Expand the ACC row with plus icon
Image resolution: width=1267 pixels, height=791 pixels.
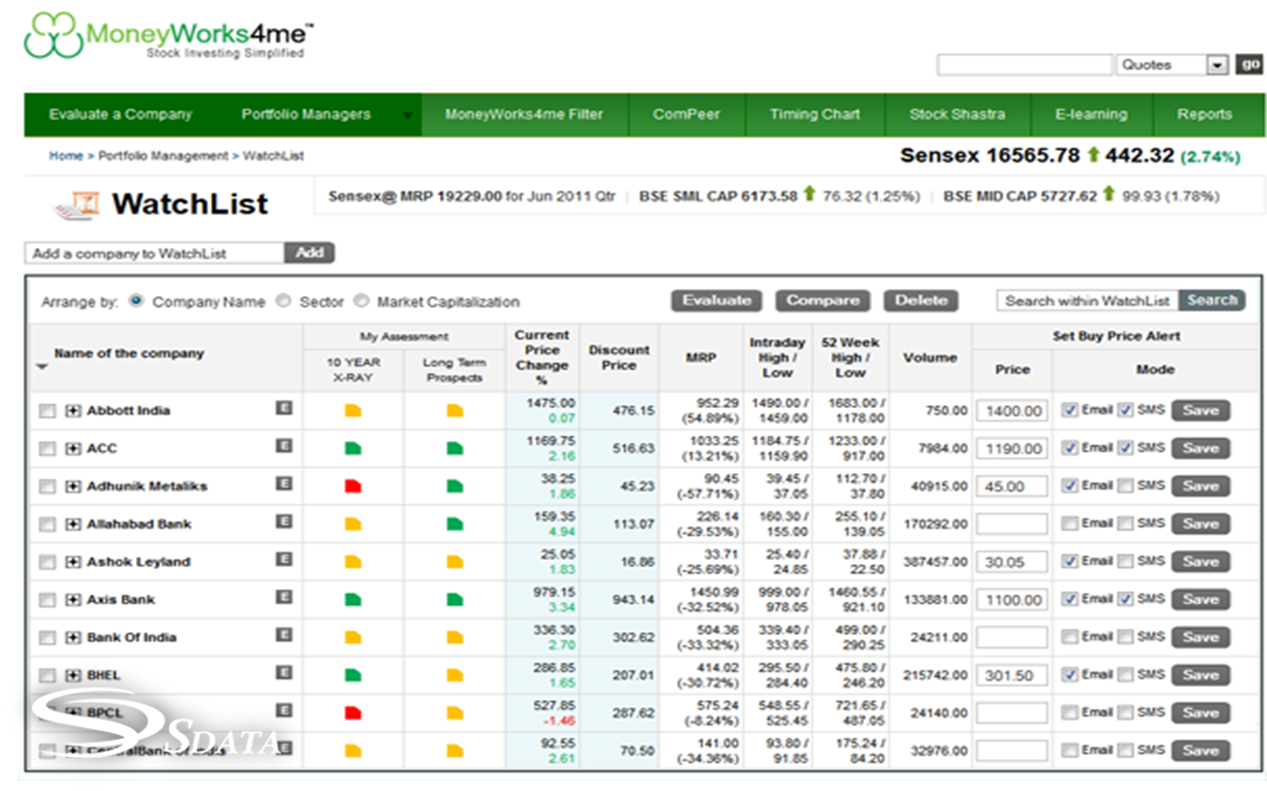(x=73, y=449)
